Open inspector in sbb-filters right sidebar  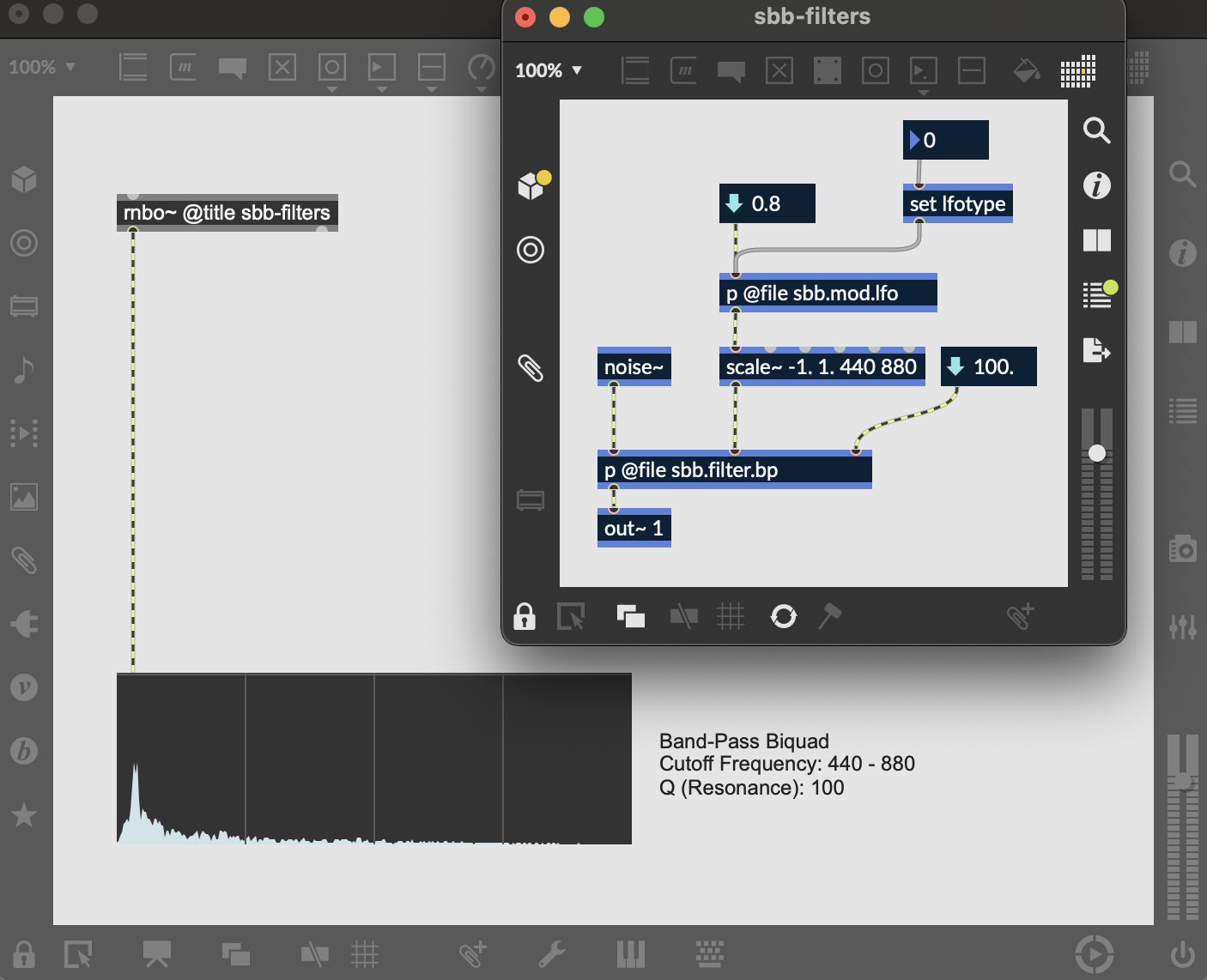pos(1096,185)
